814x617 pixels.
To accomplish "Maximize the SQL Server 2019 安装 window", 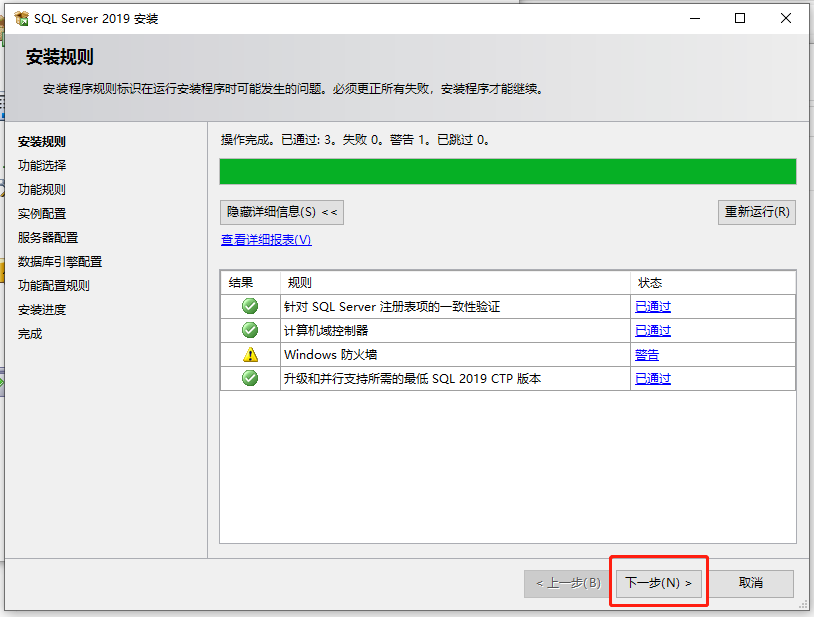I will click(x=740, y=19).
